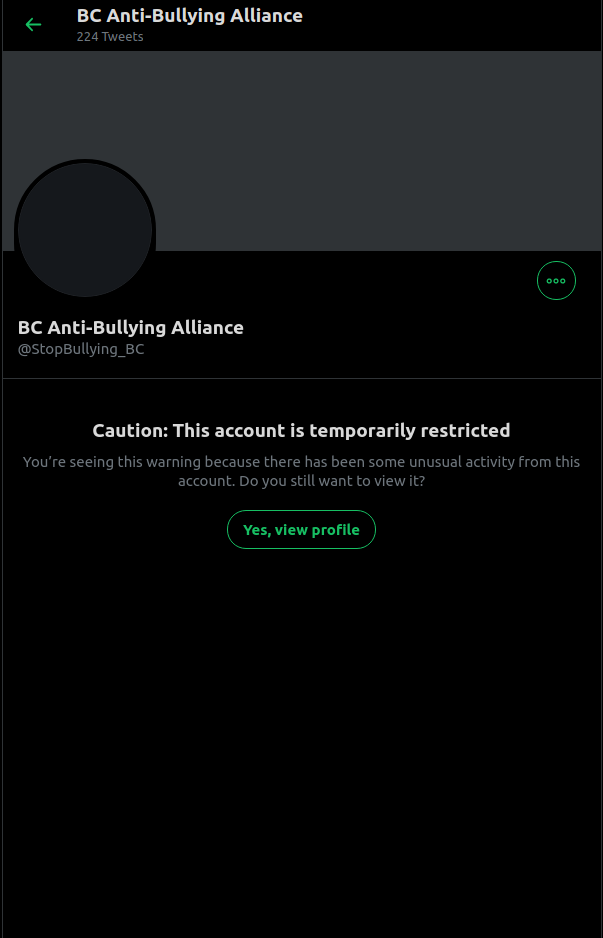The height and width of the screenshot is (938, 603).
Task: Click the unusual activity warning description
Action: click(x=302, y=471)
